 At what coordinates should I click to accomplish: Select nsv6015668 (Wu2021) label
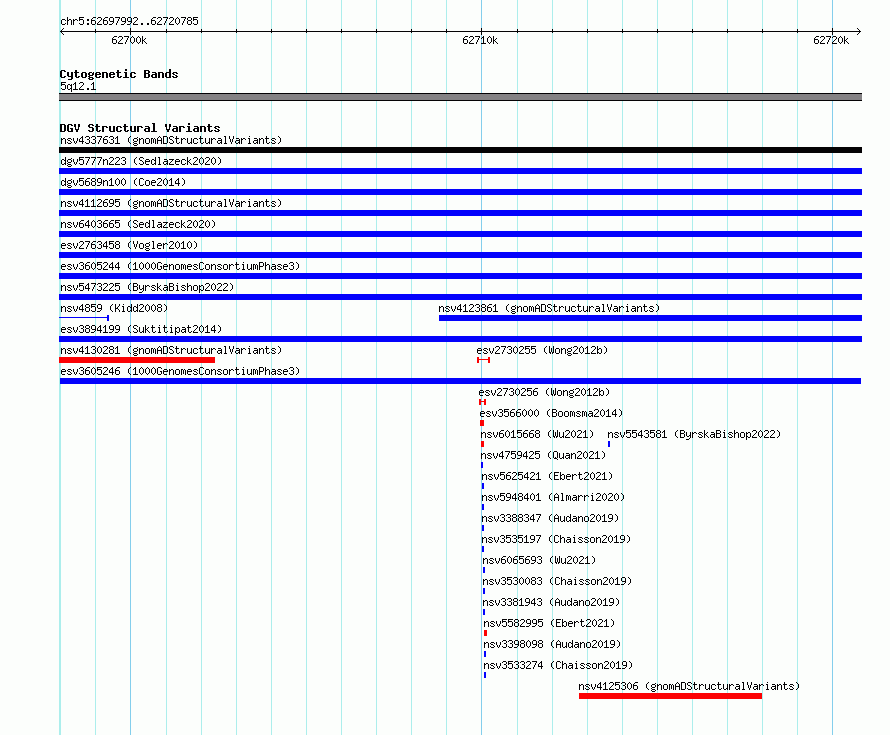(x=537, y=434)
